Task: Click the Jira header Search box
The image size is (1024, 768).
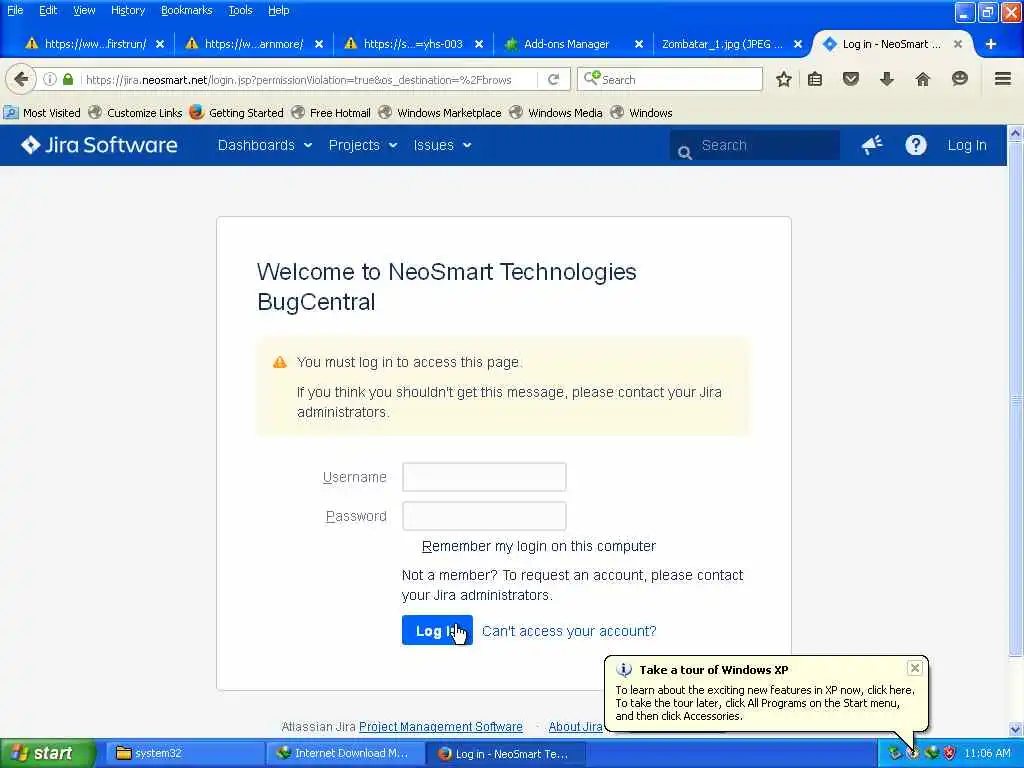Action: coord(754,145)
